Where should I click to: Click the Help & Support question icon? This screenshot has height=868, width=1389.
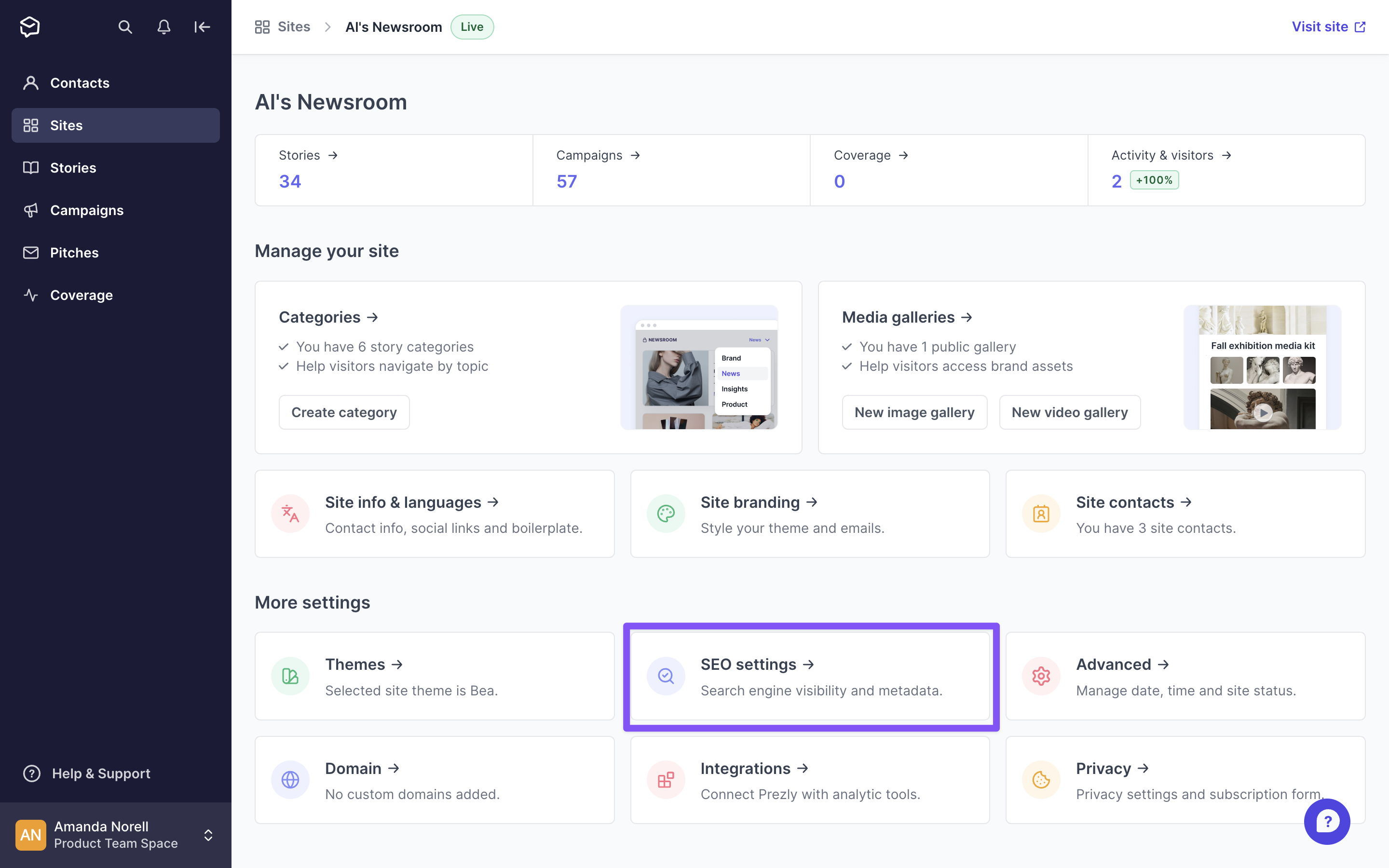(x=31, y=773)
